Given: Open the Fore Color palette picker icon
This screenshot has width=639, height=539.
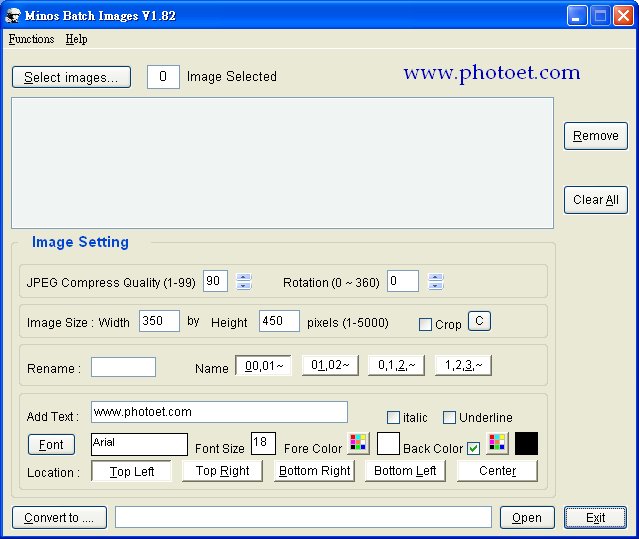Looking at the screenshot, I should 358,443.
